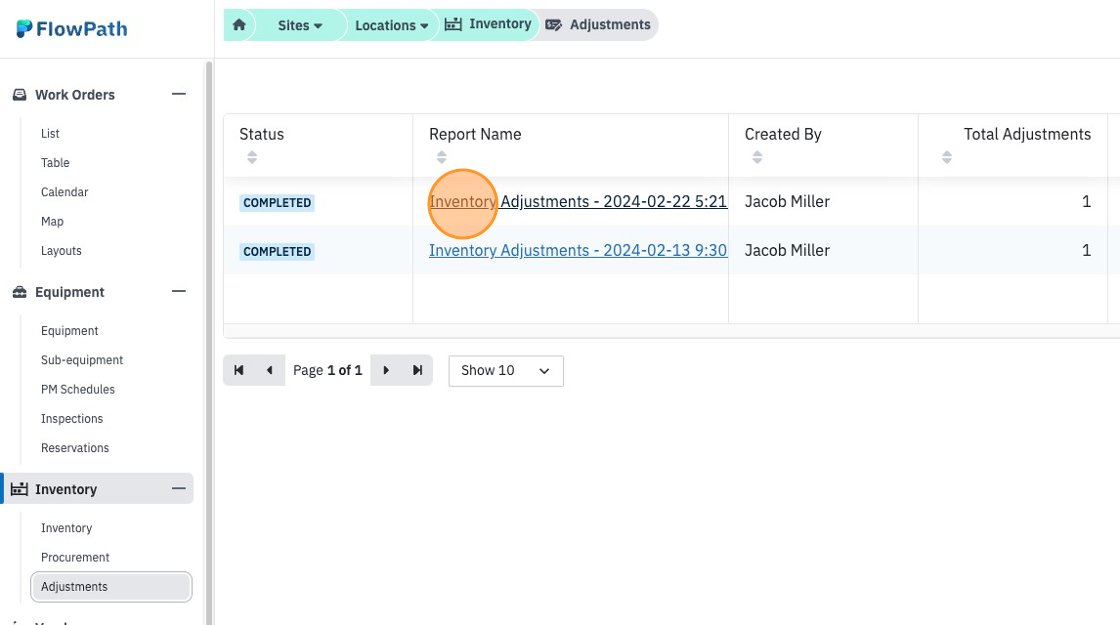
Task: Click the sidebar vertical scrollbar
Action: click(209, 343)
